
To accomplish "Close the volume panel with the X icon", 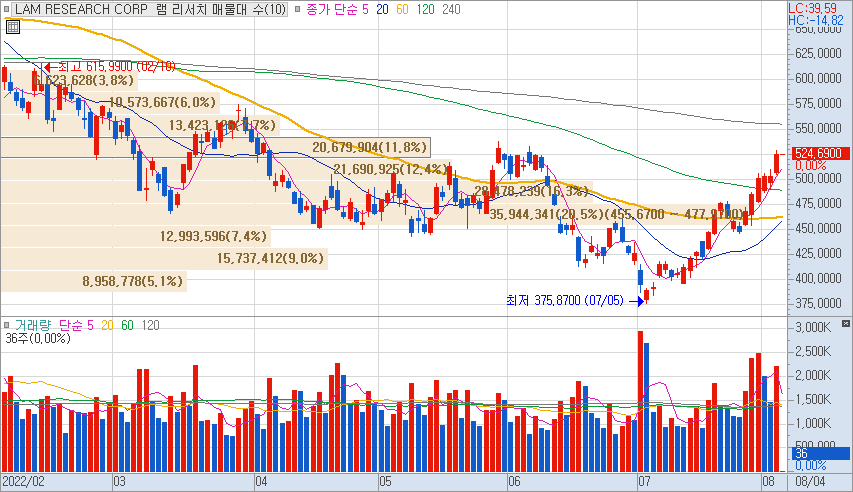I will click(x=845, y=324).
